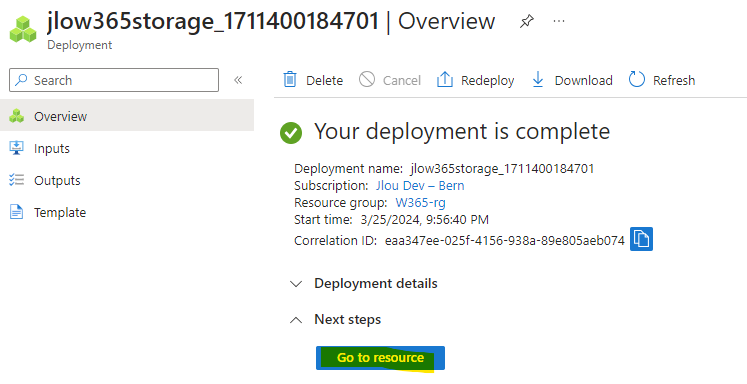The width and height of the screenshot is (747, 384).
Task: Select Overview in the left menu
Action: (x=127, y=116)
